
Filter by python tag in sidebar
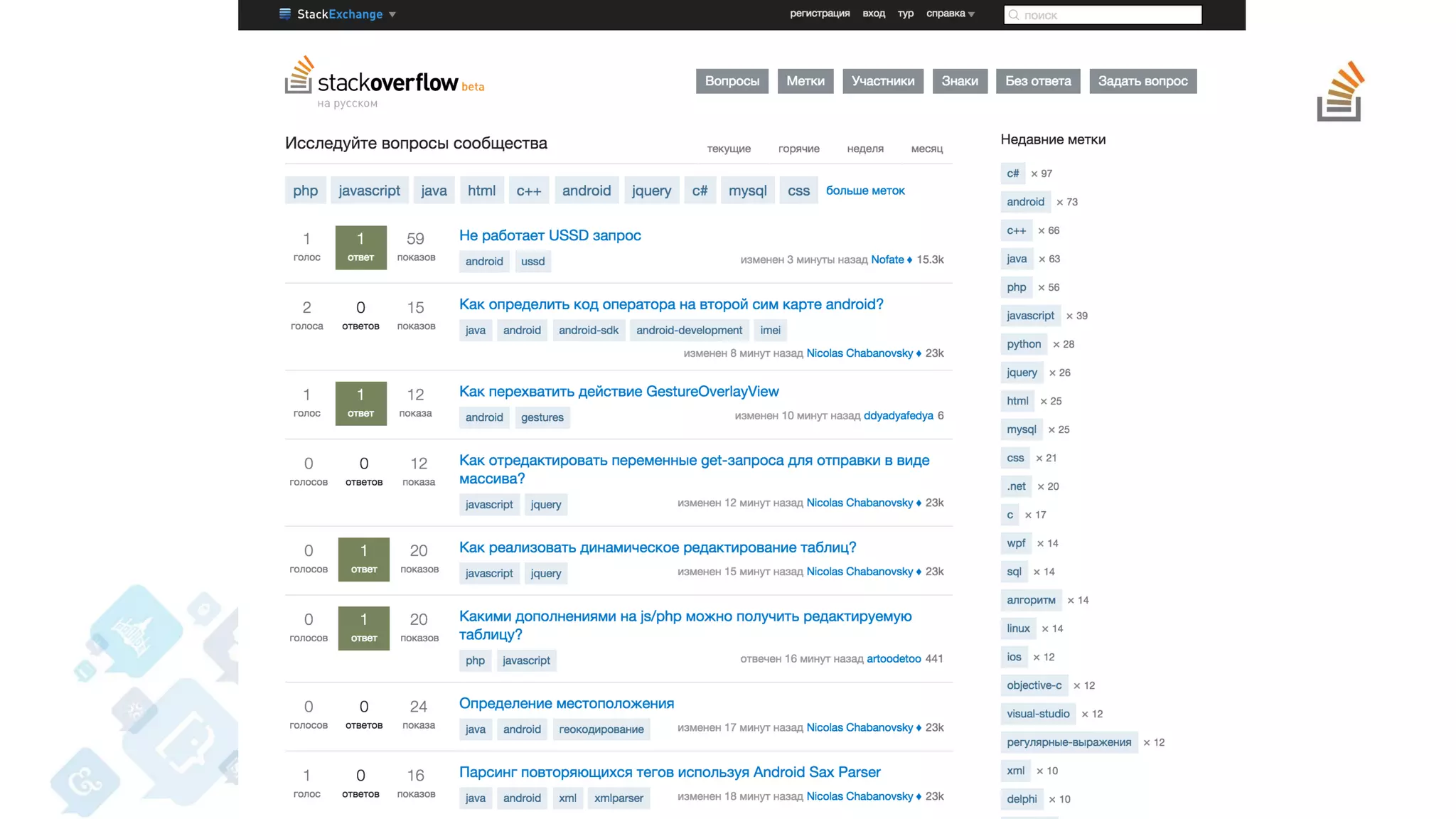(1023, 344)
